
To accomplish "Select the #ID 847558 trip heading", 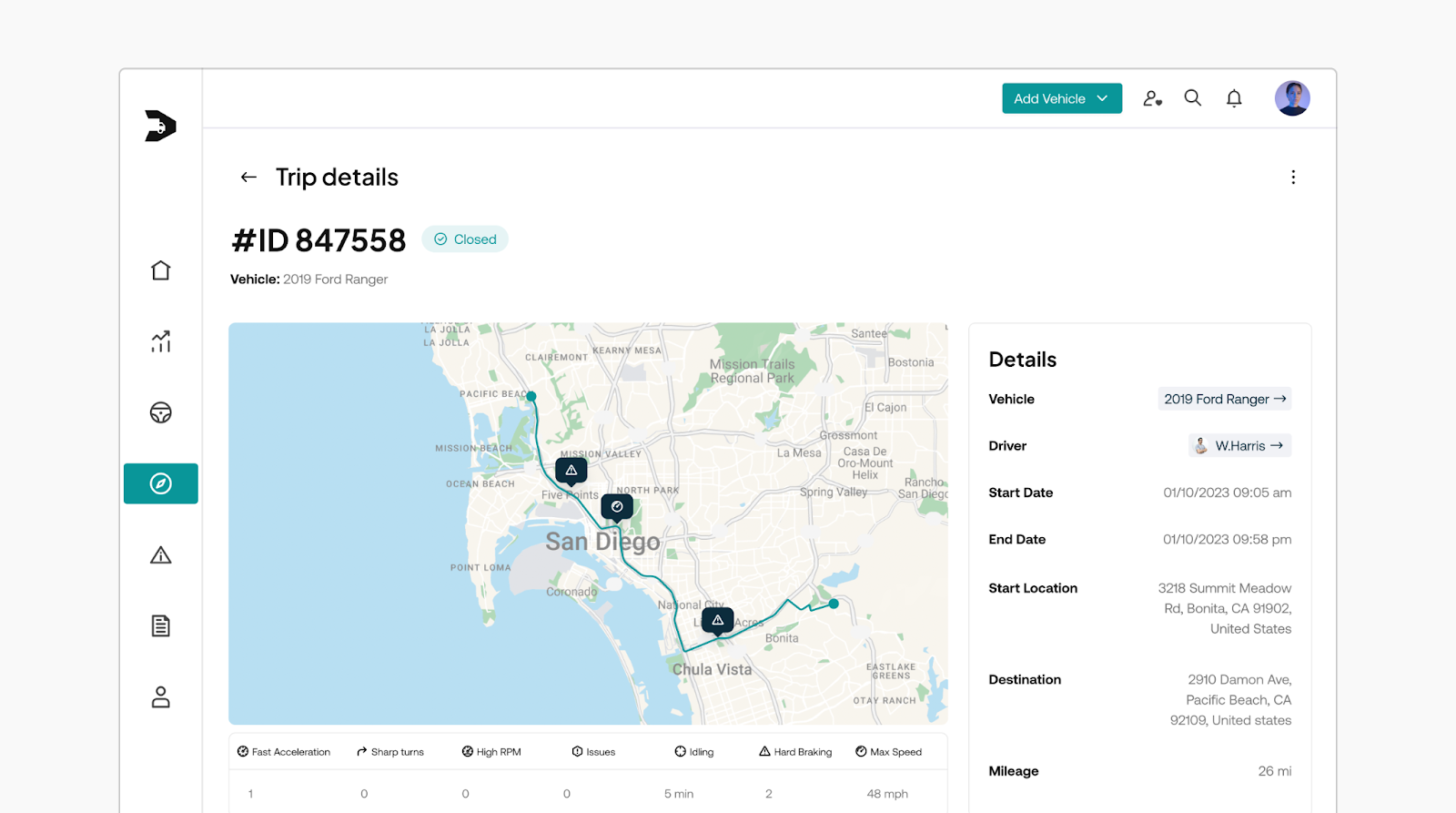I will tap(318, 240).
